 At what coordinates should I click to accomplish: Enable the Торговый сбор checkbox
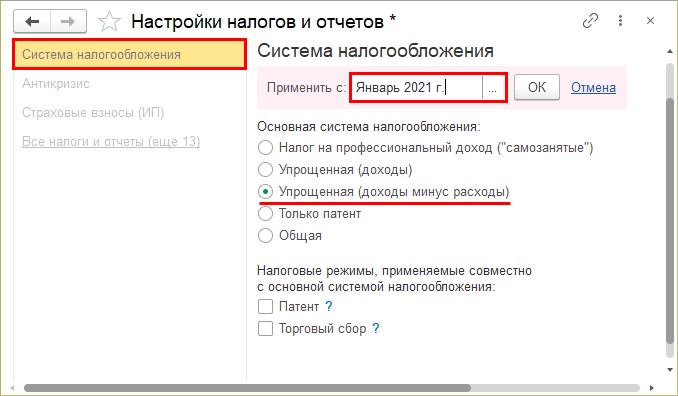tap(265, 329)
